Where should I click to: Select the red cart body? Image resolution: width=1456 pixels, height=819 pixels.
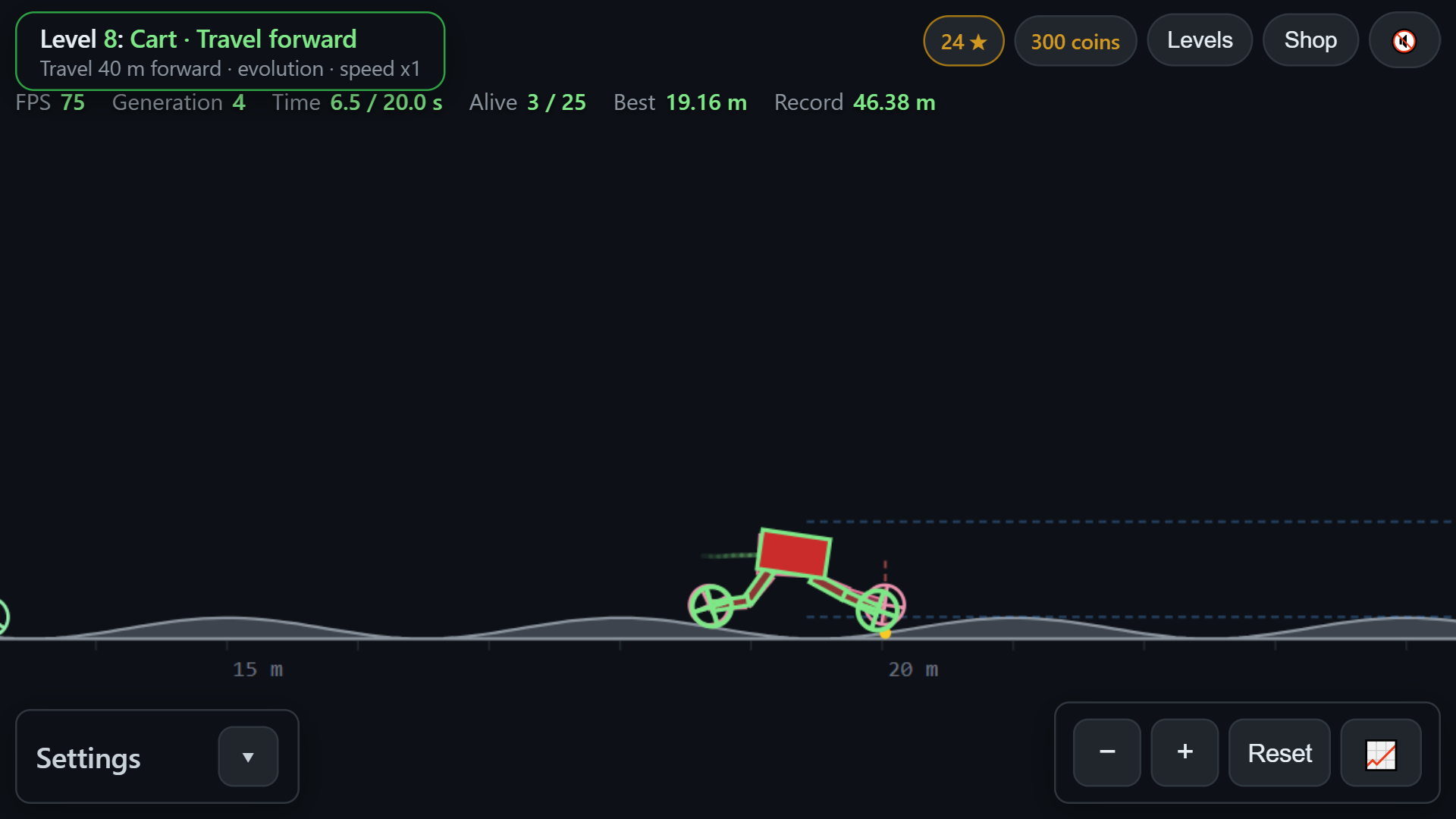click(794, 553)
